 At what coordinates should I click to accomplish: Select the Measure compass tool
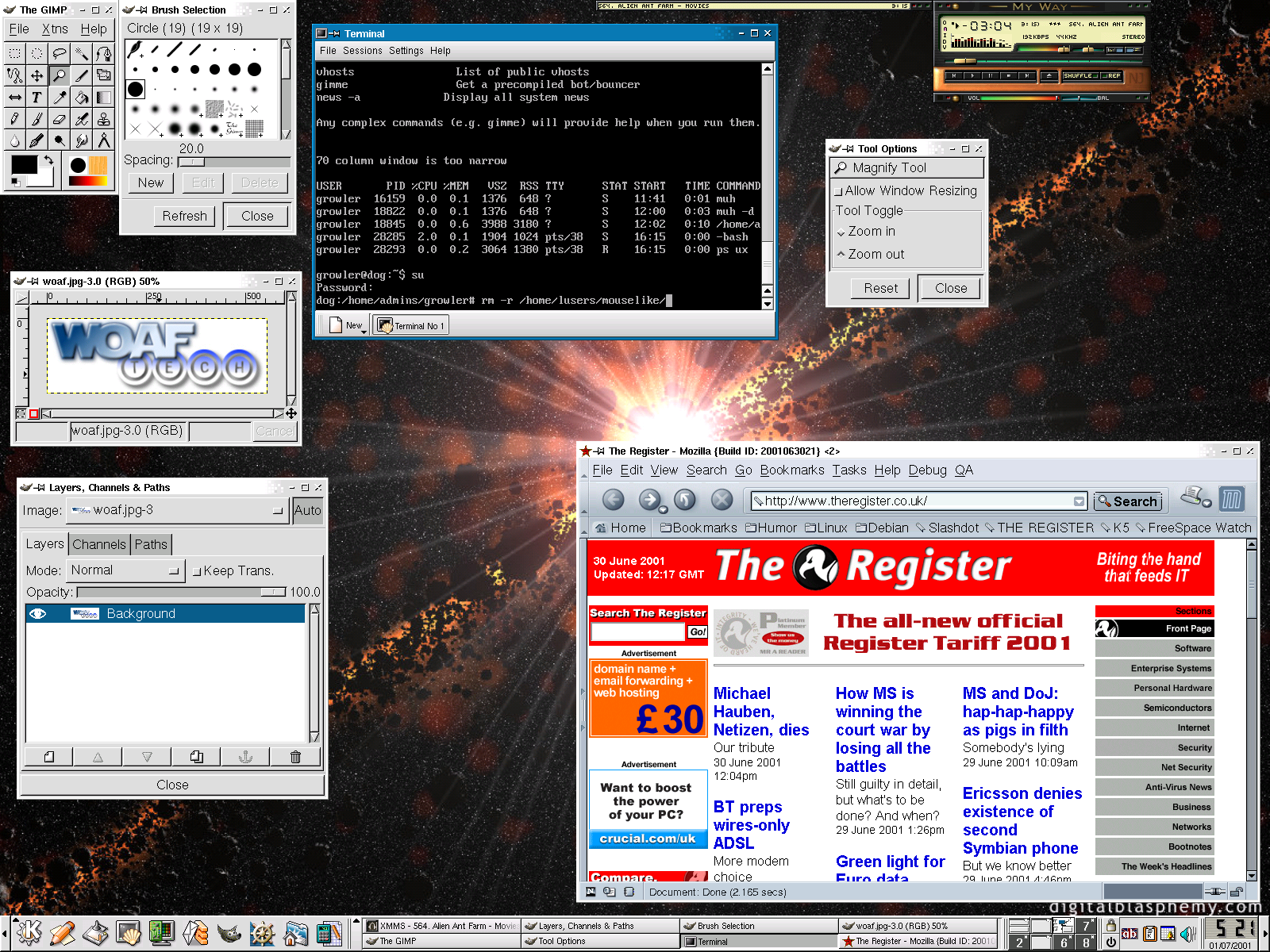click(x=103, y=140)
